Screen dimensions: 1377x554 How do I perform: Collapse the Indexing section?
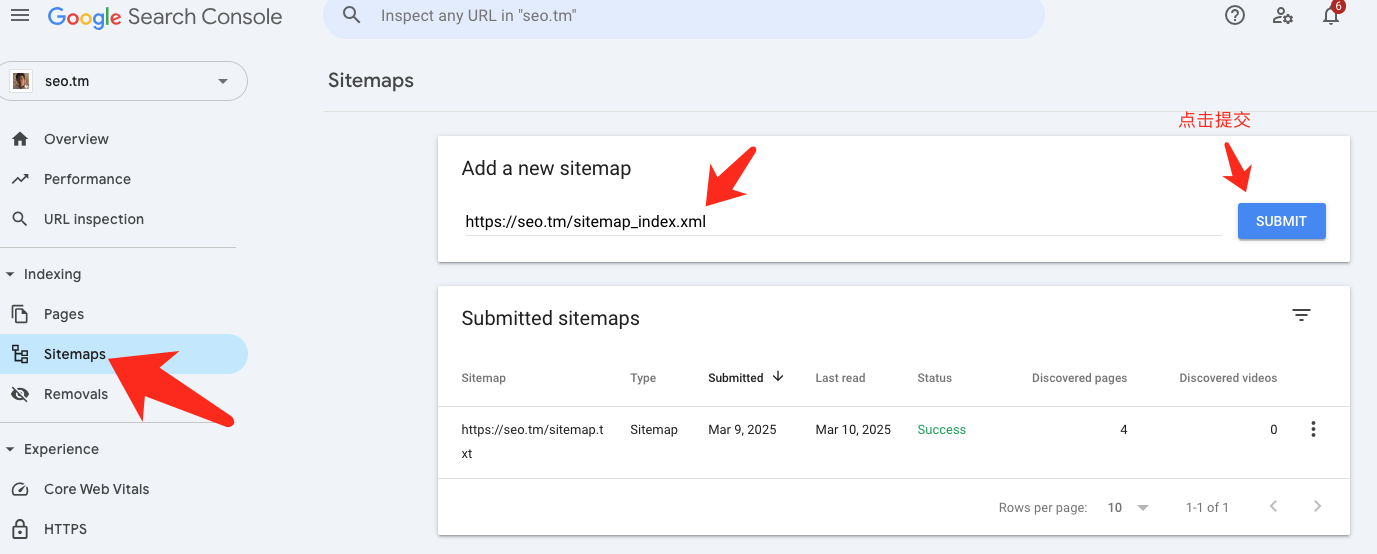(x=11, y=274)
